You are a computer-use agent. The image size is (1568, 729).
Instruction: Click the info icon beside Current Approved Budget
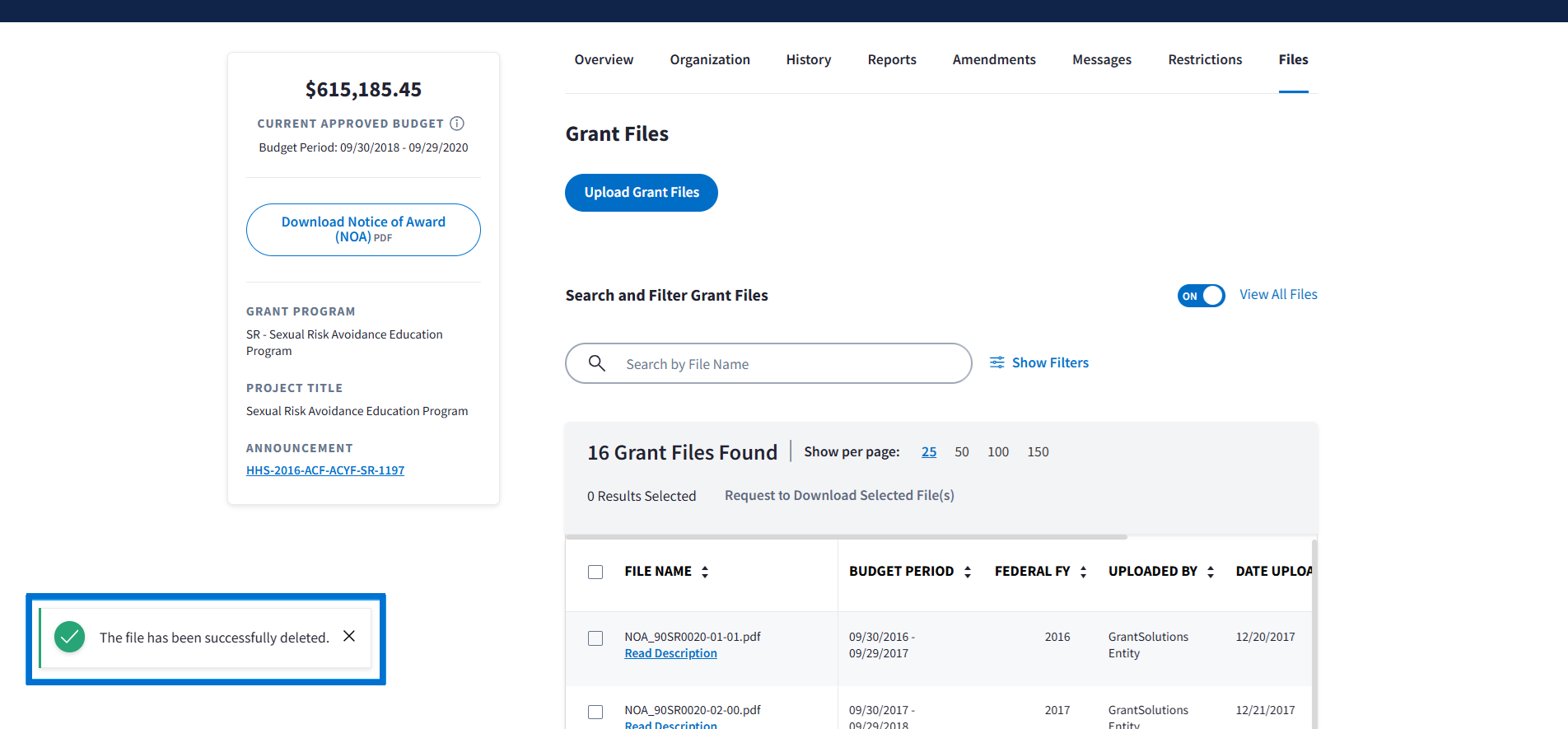point(457,124)
